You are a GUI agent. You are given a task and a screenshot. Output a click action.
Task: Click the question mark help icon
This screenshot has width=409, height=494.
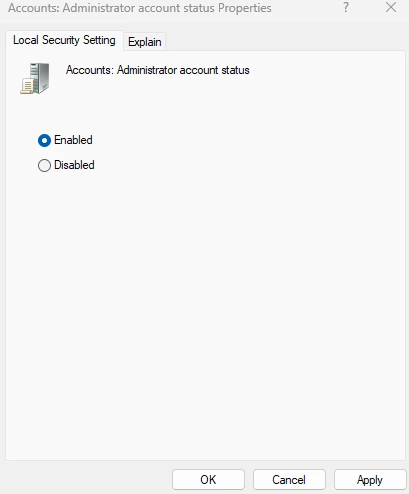346,7
